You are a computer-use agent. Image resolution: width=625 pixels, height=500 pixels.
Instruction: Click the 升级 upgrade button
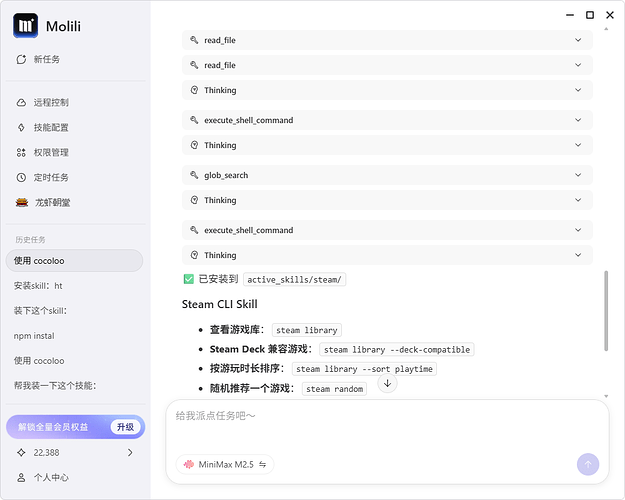(x=126, y=427)
